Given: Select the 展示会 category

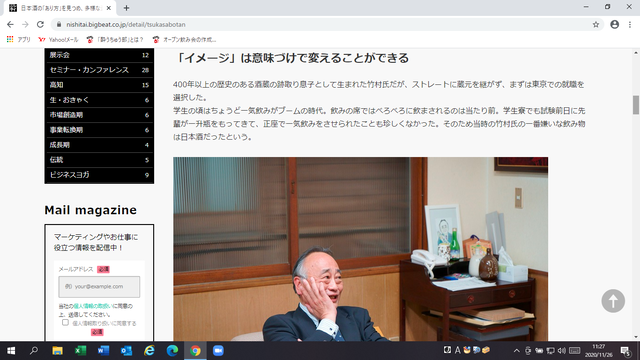Looking at the screenshot, I should tap(99, 55).
